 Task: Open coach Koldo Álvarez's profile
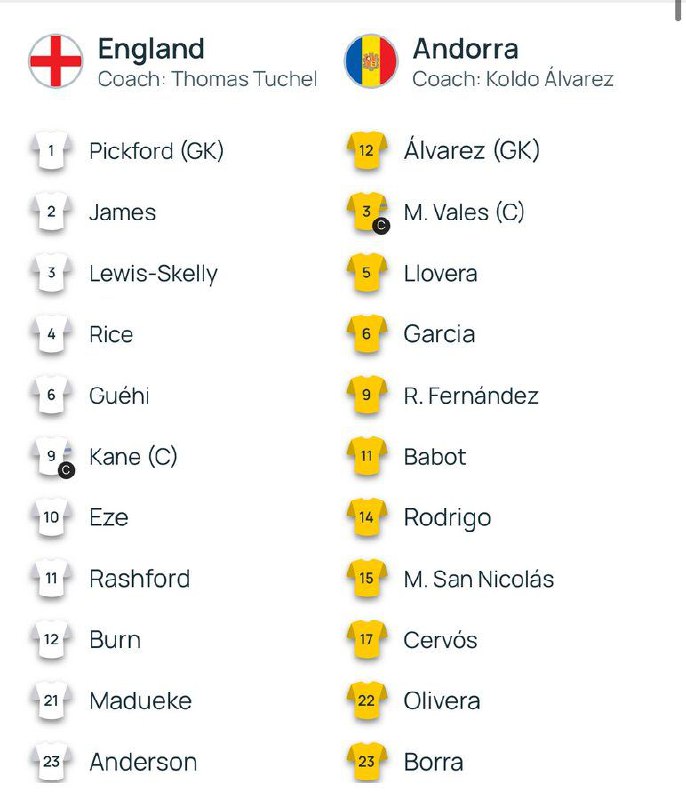click(x=513, y=79)
